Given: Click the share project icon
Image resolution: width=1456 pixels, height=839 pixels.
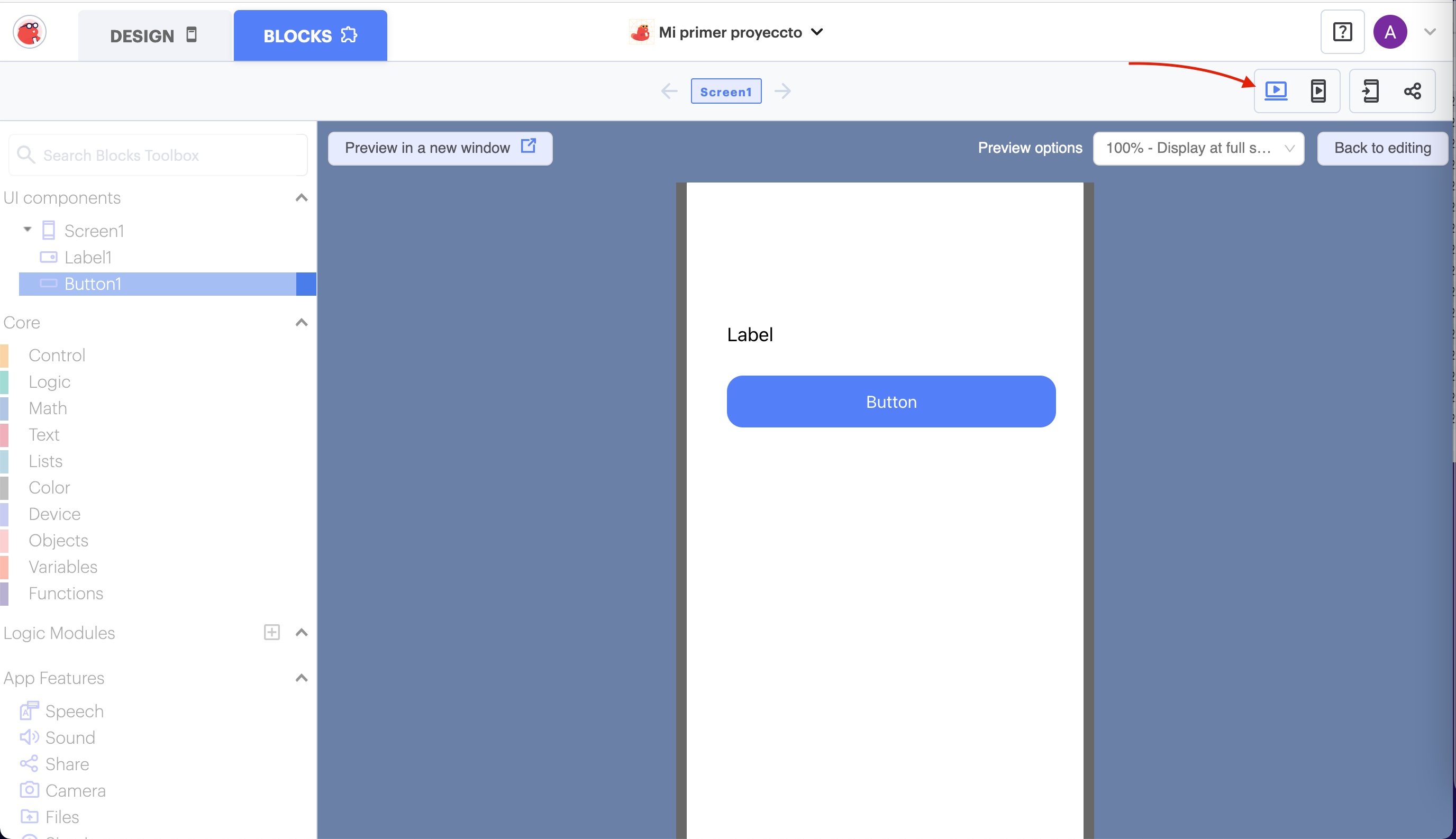Looking at the screenshot, I should pyautogui.click(x=1412, y=90).
